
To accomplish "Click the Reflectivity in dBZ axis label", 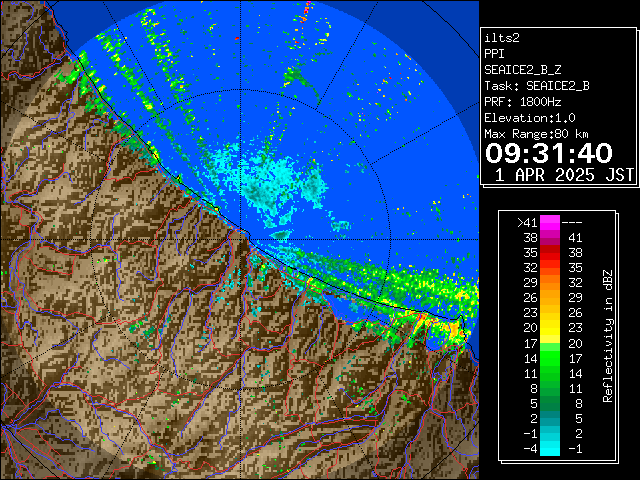I will click(x=608, y=336).
